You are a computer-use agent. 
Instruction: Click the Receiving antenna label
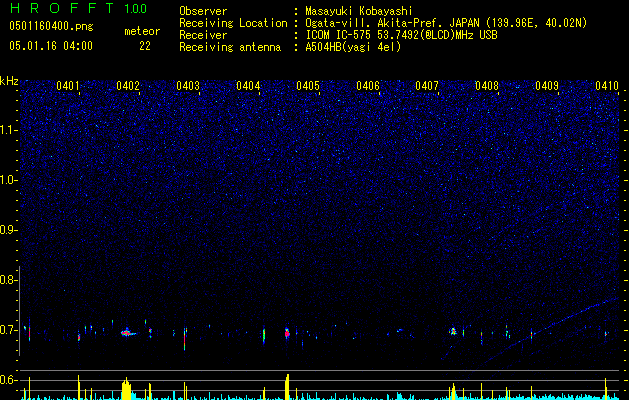click(230, 47)
